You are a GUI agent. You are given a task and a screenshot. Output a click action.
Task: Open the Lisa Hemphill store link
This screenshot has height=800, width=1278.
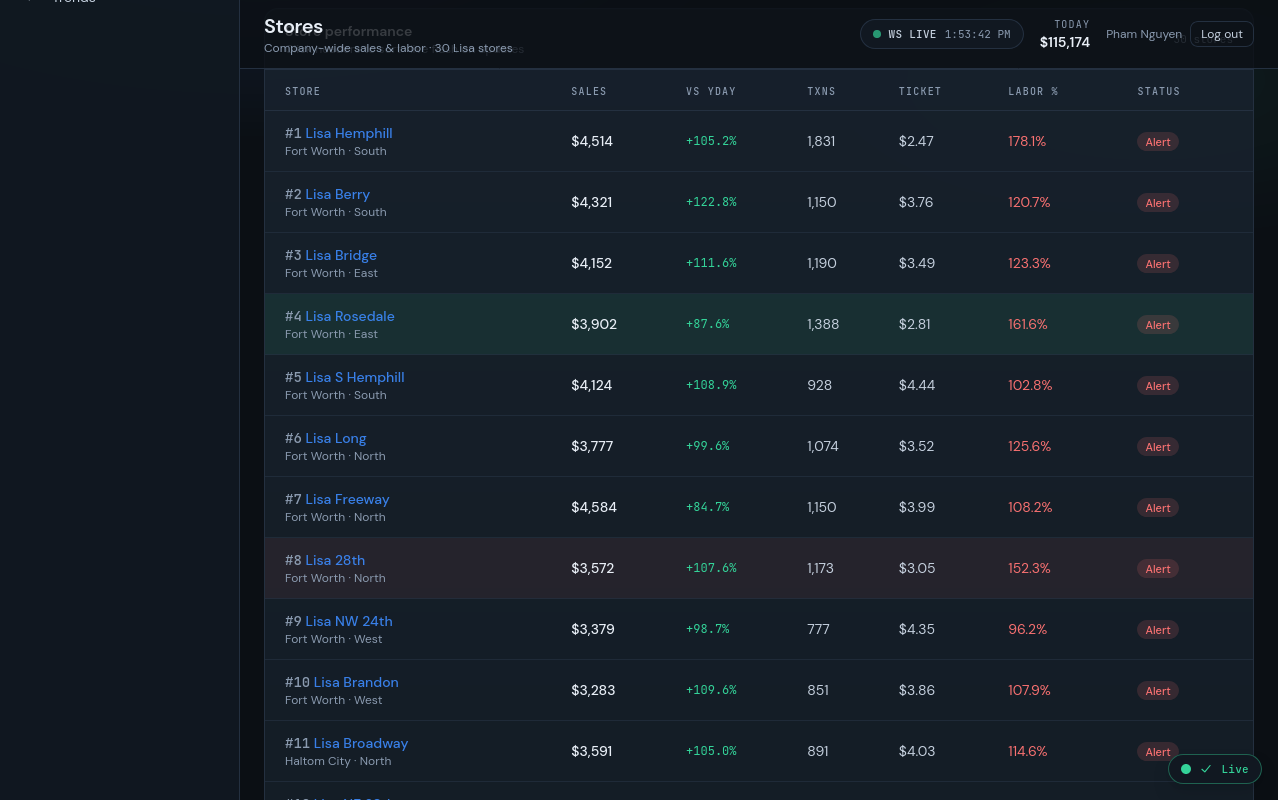click(x=348, y=133)
